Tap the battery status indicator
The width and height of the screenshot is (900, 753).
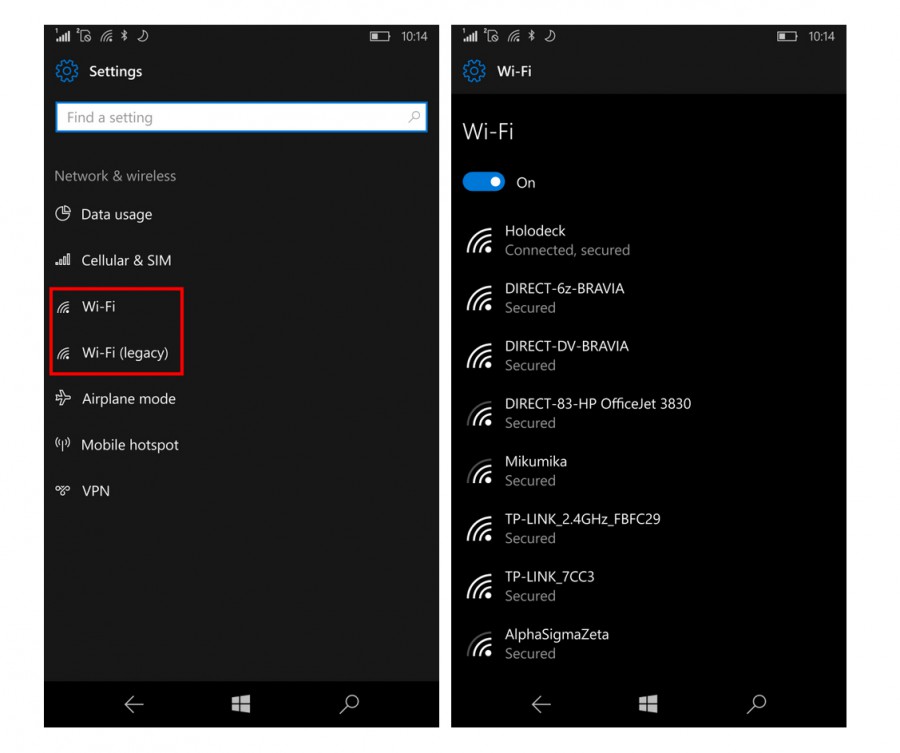click(x=380, y=36)
